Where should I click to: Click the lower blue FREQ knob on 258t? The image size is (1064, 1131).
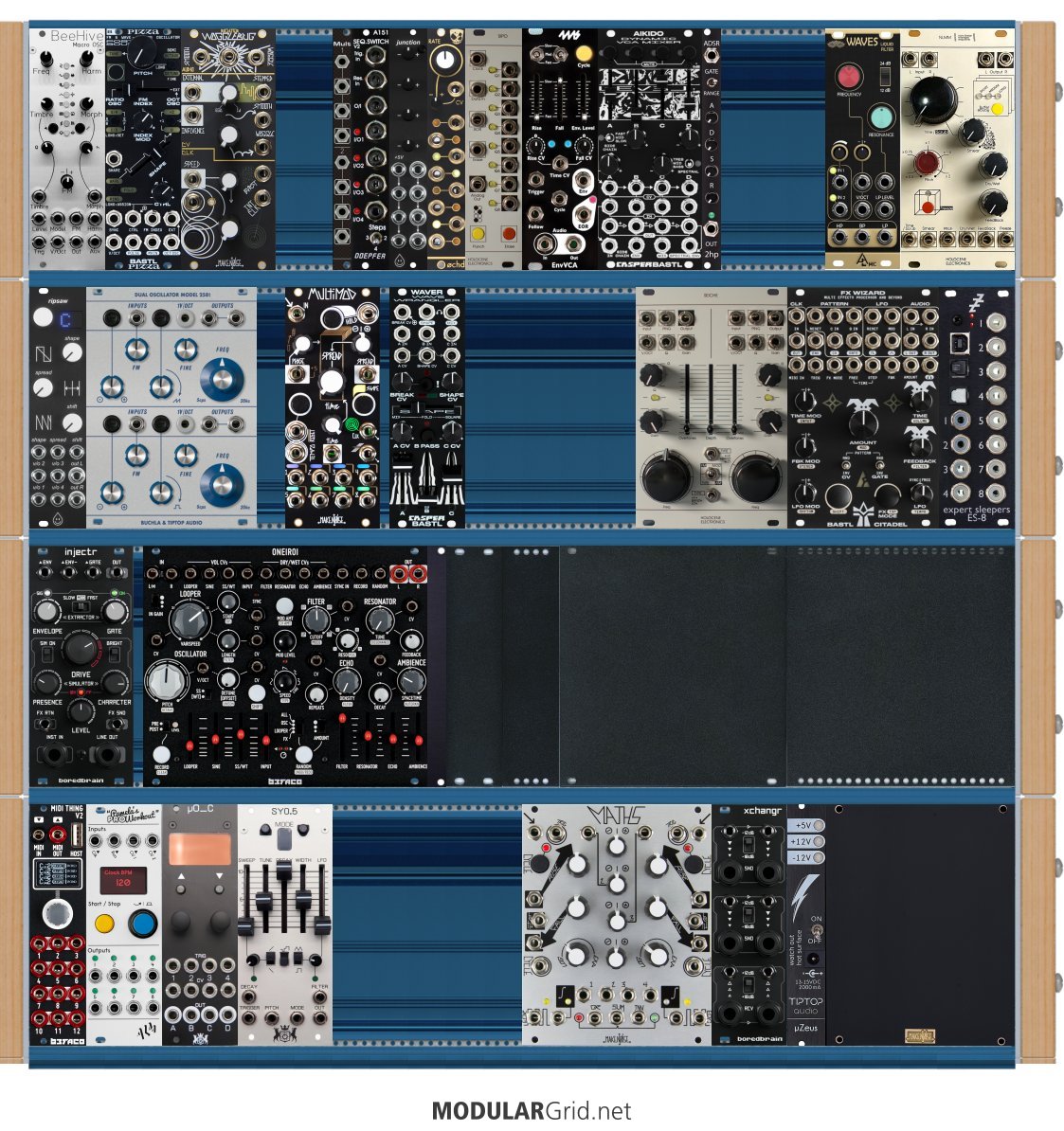click(222, 485)
